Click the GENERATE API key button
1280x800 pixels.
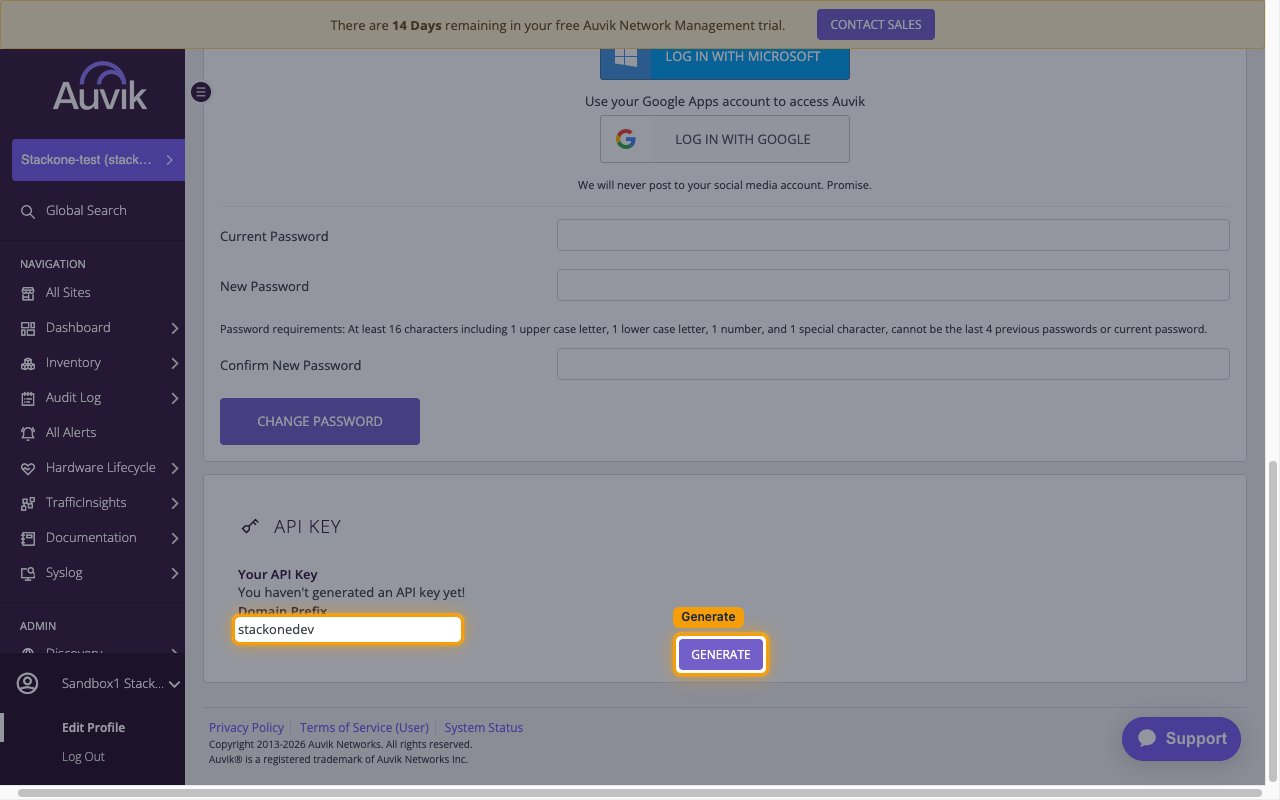(x=721, y=655)
